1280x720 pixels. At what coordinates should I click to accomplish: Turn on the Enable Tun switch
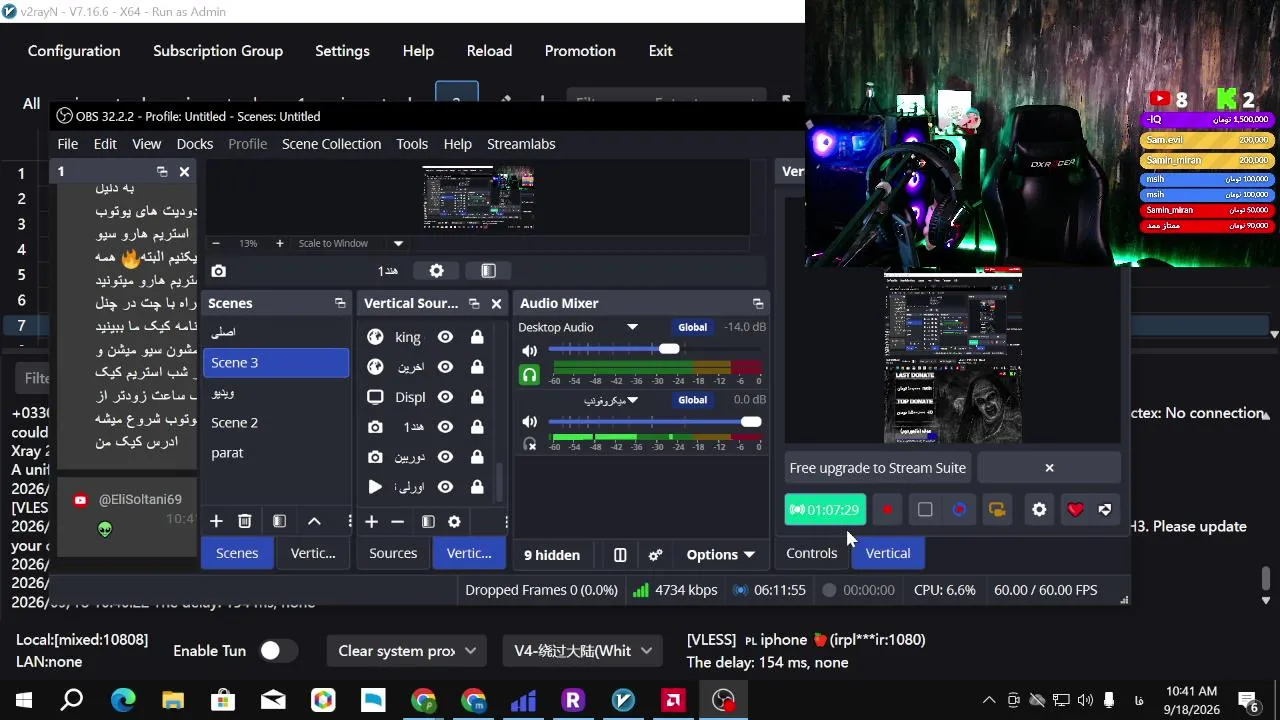tap(278, 651)
